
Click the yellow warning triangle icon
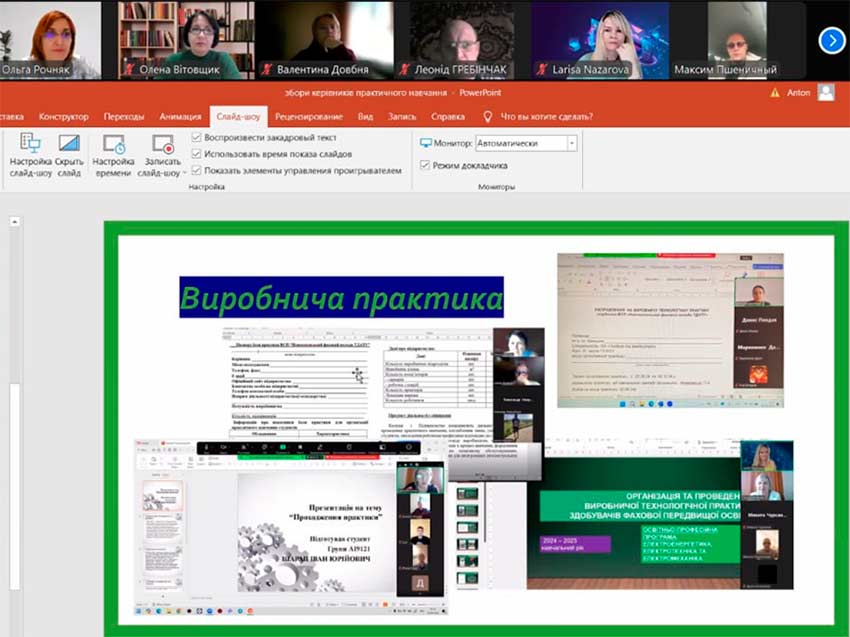coord(775,92)
